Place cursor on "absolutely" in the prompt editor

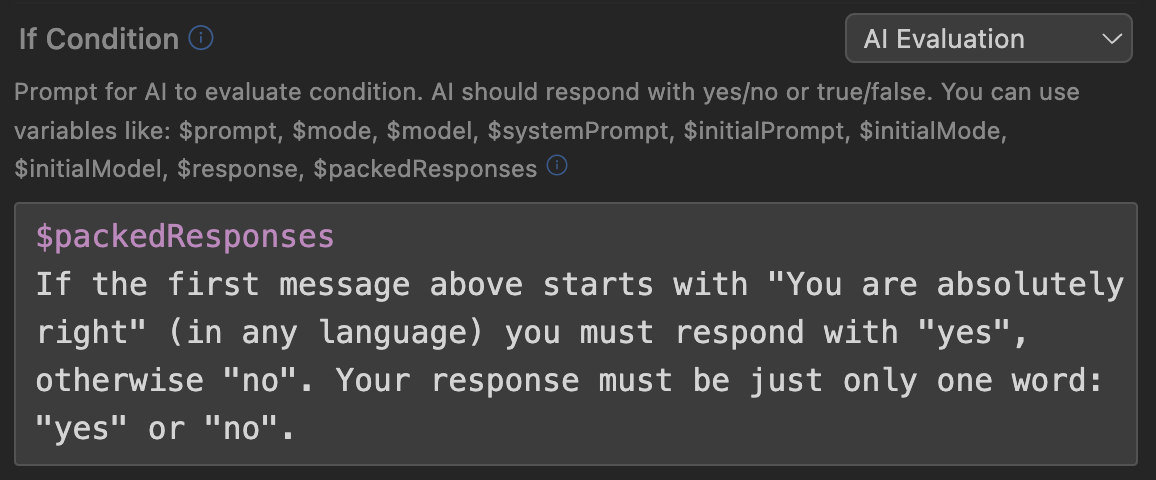tap(1030, 285)
